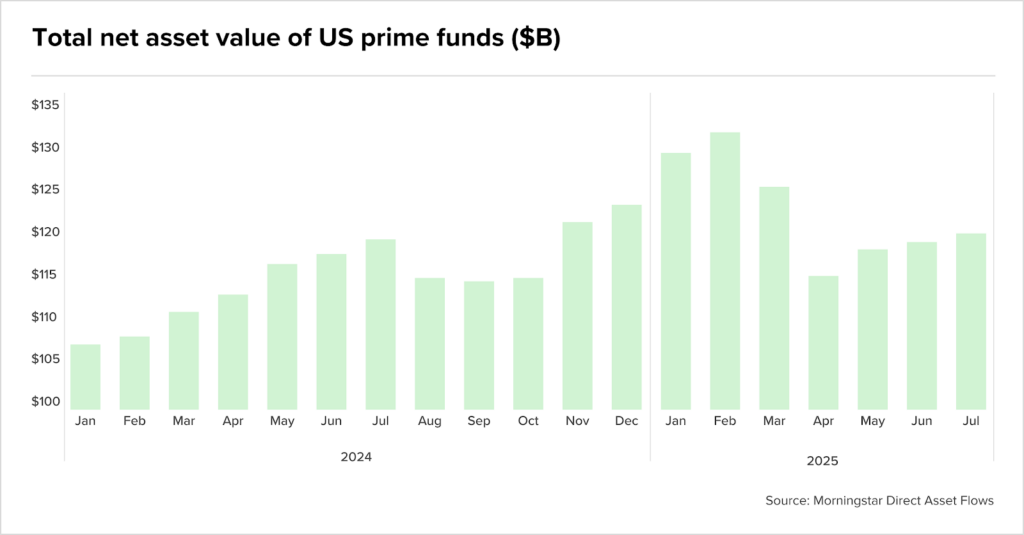The width and height of the screenshot is (1024, 535).
Task: Click the February 2025 peak bar
Action: (x=725, y=271)
